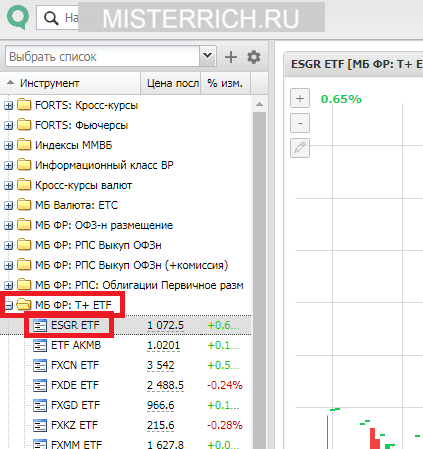The image size is (423, 449).
Task: Activate chart pencil drawing tool
Action: 300,148
